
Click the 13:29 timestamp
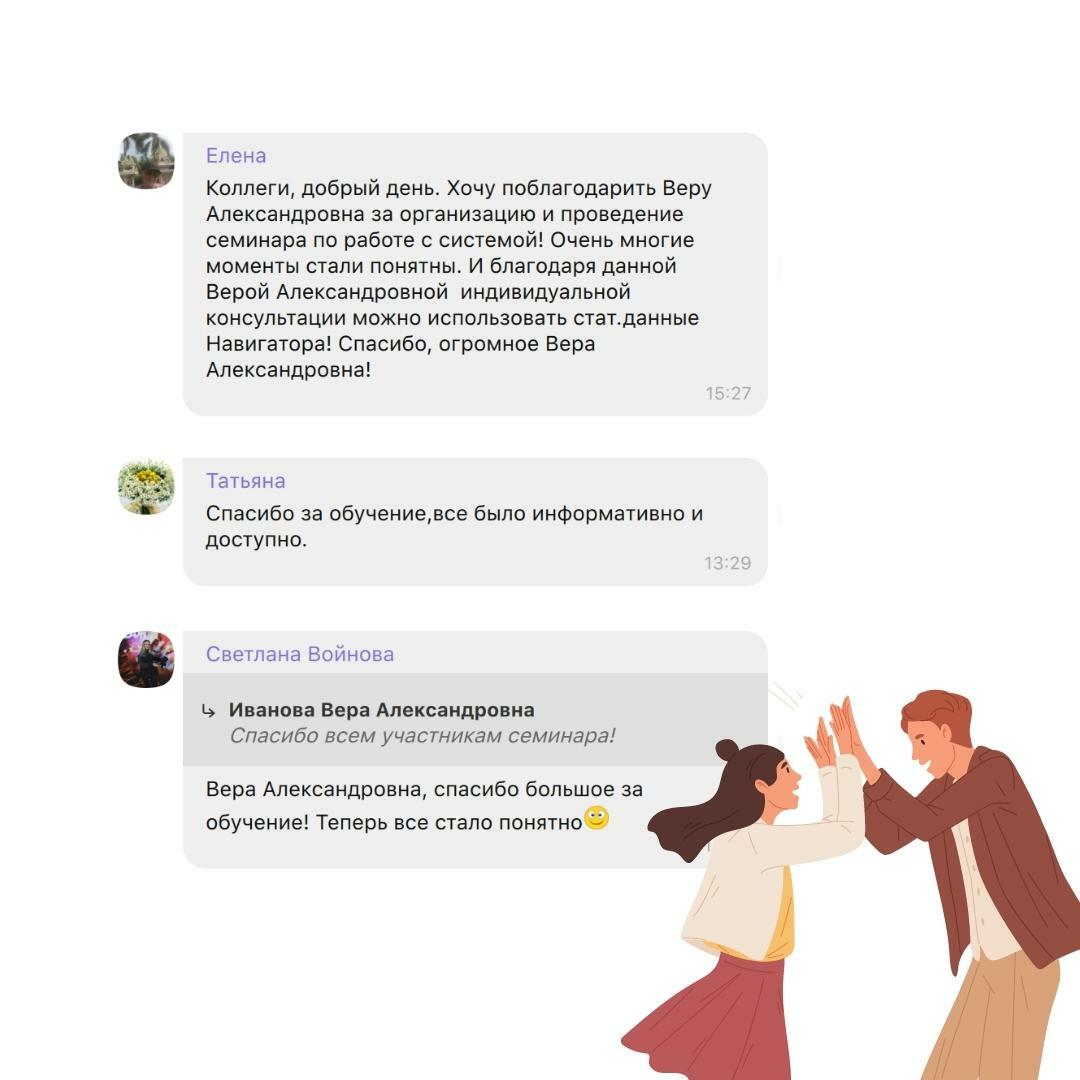(x=727, y=563)
